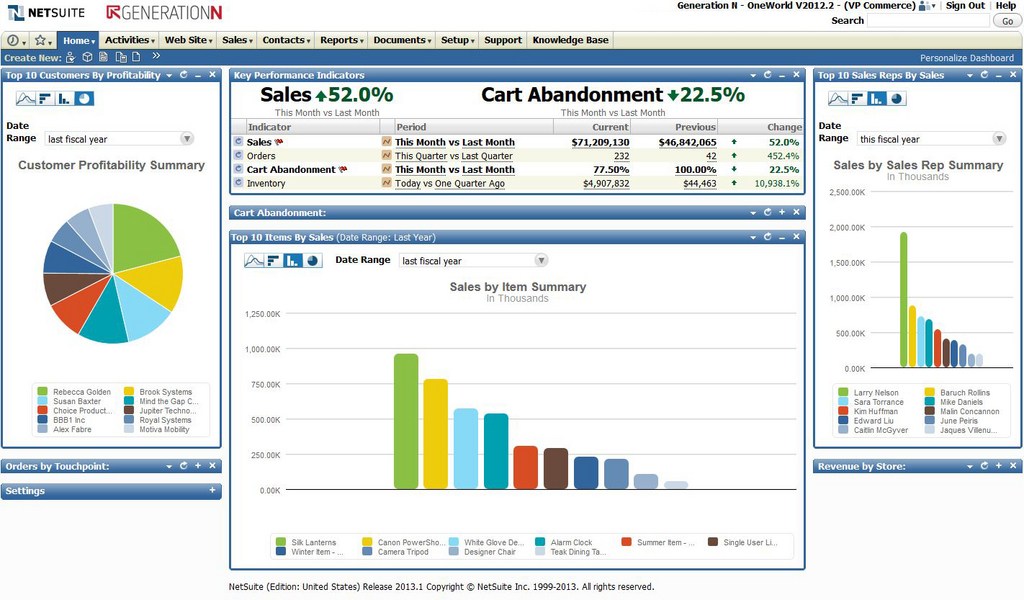1024x600 pixels.
Task: Expand the Settings portlet
Action: [211, 491]
